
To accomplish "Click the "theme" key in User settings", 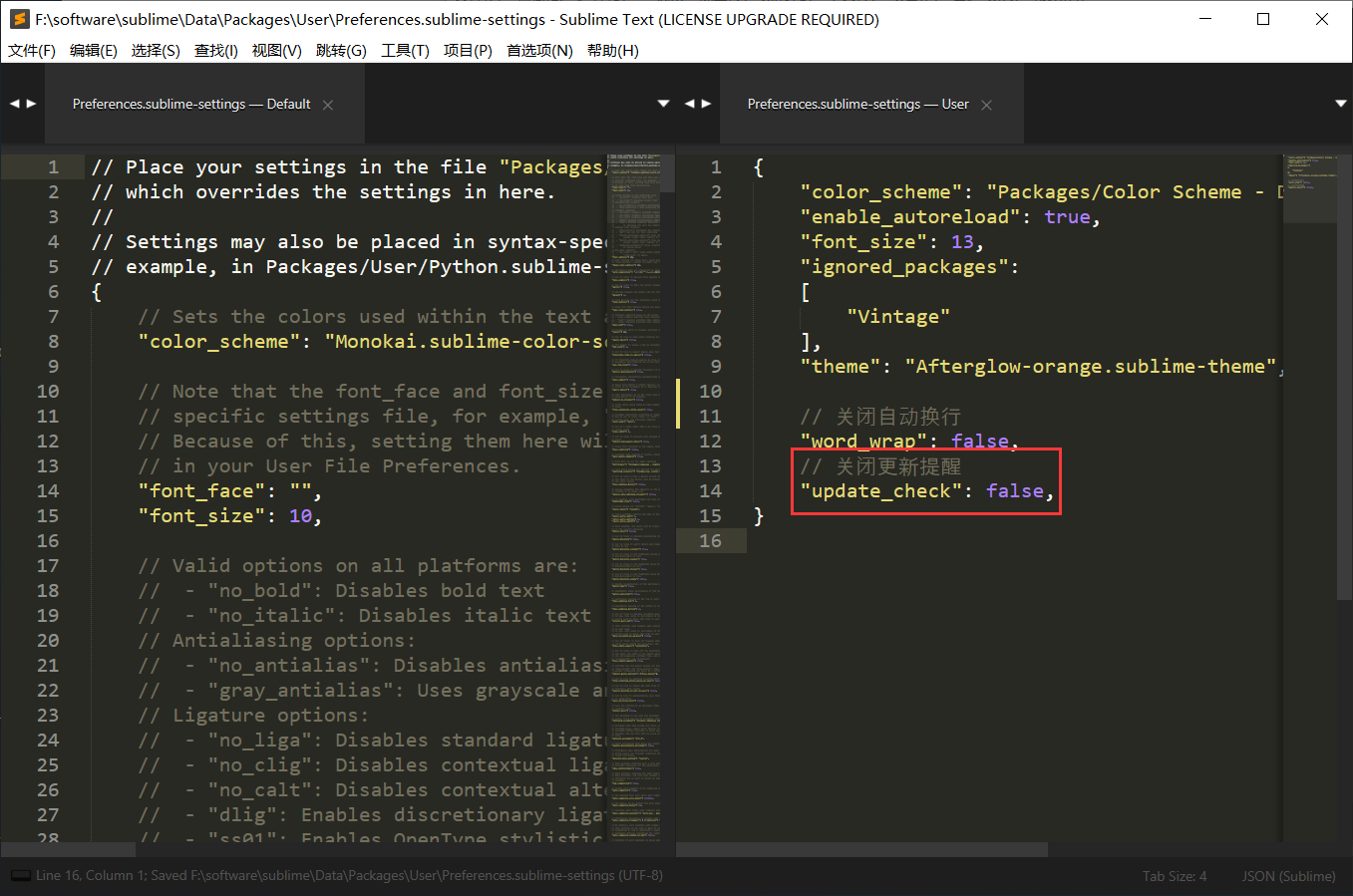I will click(841, 367).
